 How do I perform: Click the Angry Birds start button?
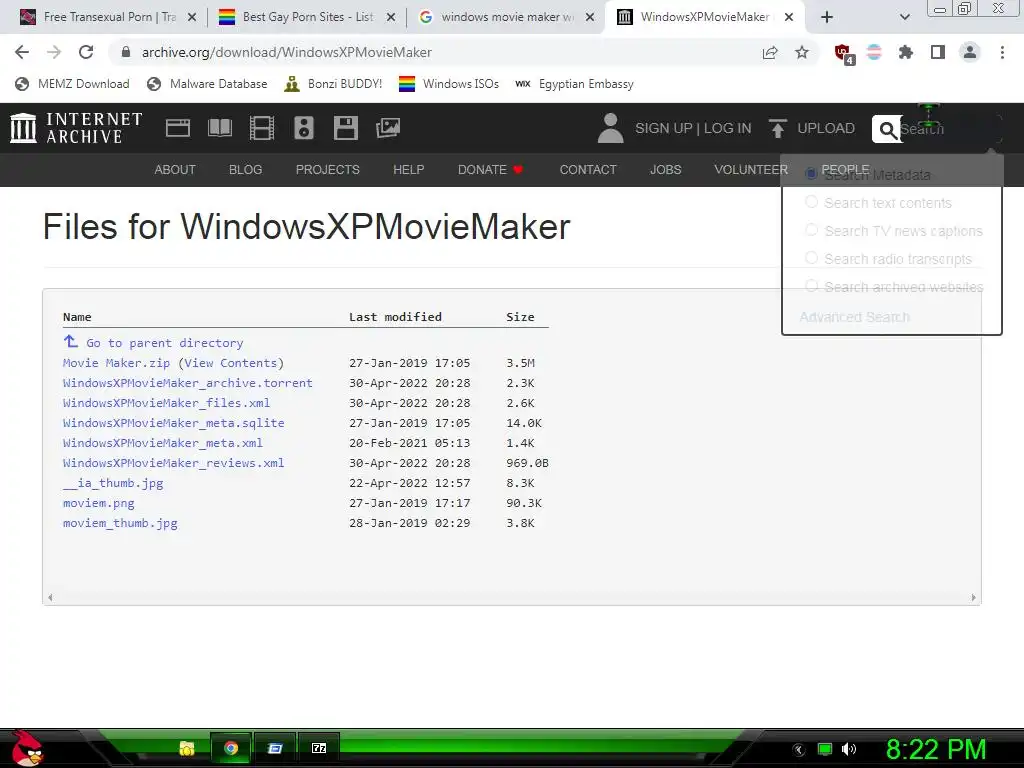[27, 748]
